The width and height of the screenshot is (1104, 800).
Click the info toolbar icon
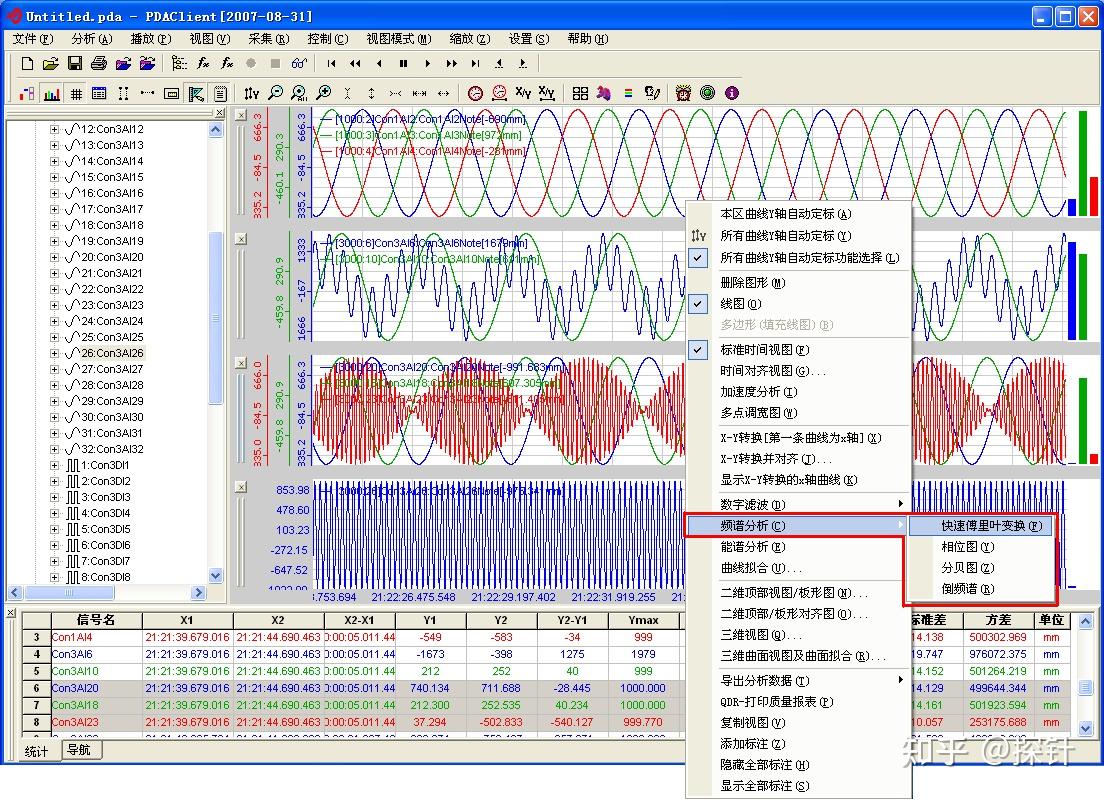click(x=731, y=92)
